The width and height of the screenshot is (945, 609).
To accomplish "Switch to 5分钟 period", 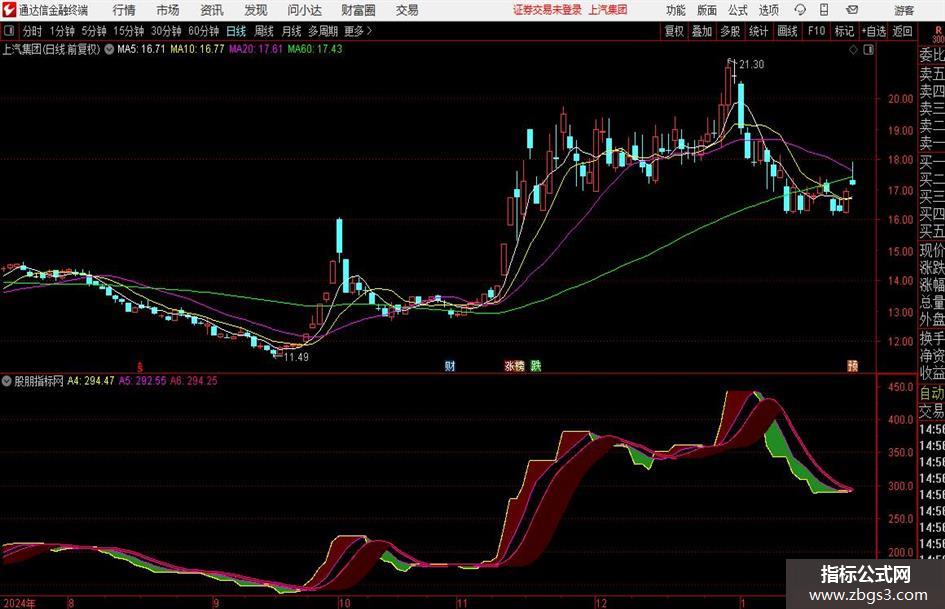I will [x=93, y=31].
